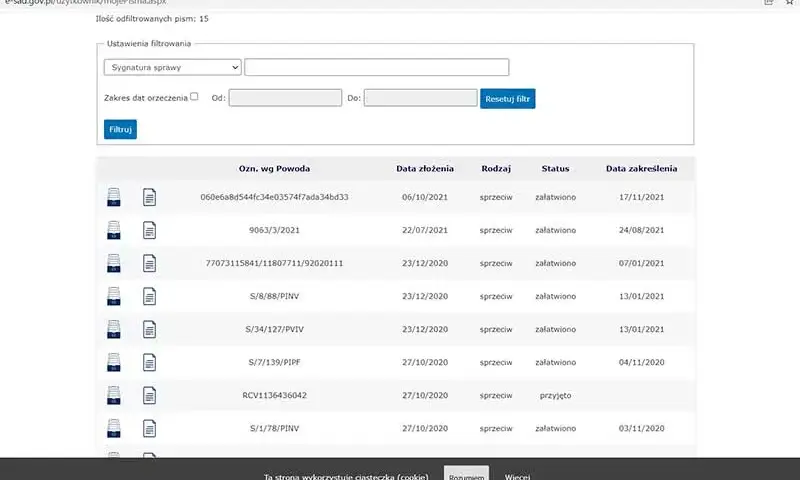The width and height of the screenshot is (800, 480).
Task: Click the filter text input field
Action: pos(377,67)
